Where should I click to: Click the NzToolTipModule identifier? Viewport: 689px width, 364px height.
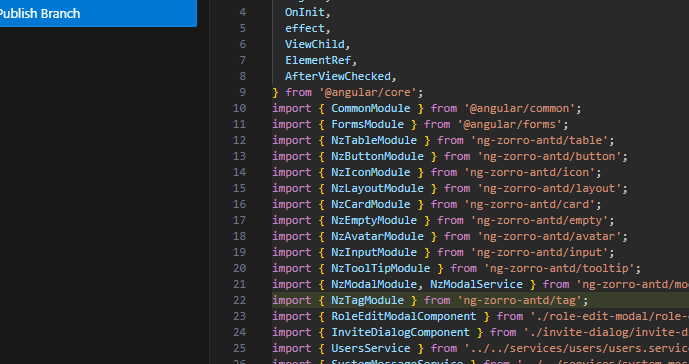pyautogui.click(x=381, y=268)
